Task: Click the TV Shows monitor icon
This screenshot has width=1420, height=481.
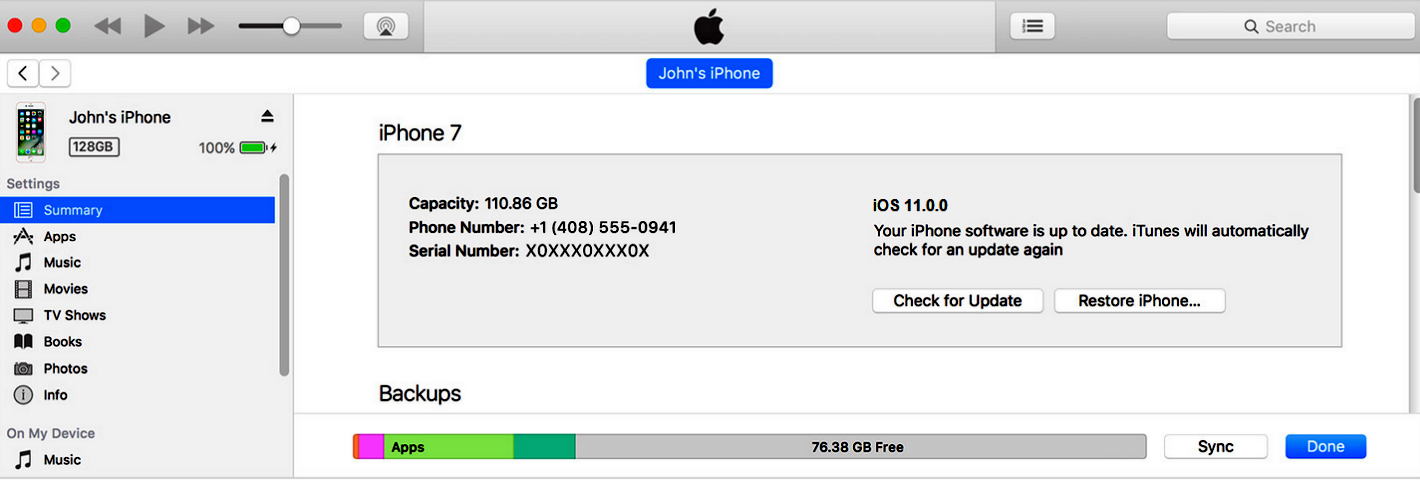Action: (23, 315)
